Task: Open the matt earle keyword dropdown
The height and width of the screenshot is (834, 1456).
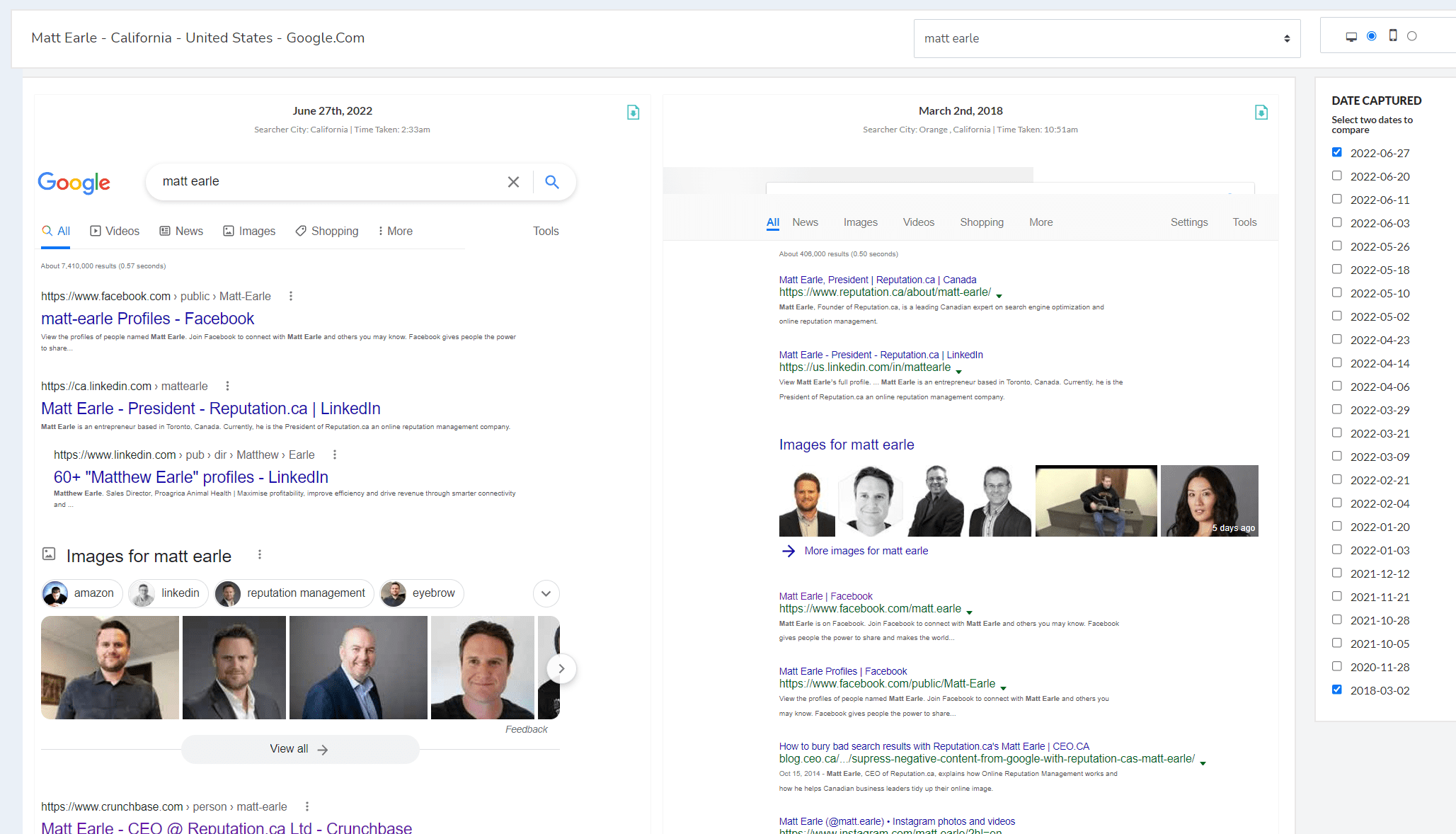Action: point(1106,38)
